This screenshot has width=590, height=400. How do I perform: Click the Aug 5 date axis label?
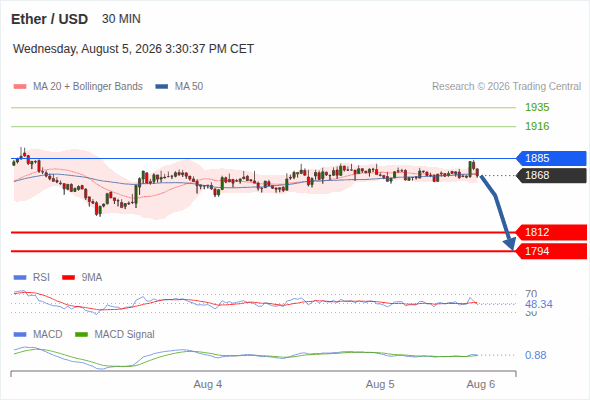380,384
